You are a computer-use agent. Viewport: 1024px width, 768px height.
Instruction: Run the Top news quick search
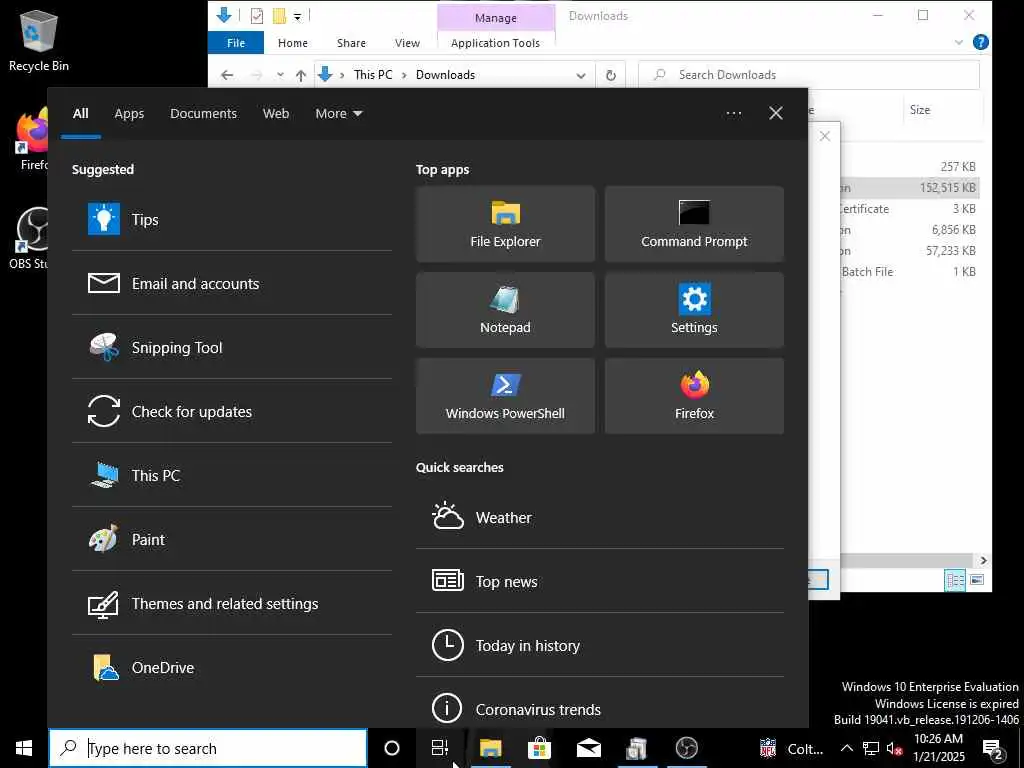[x=600, y=581]
